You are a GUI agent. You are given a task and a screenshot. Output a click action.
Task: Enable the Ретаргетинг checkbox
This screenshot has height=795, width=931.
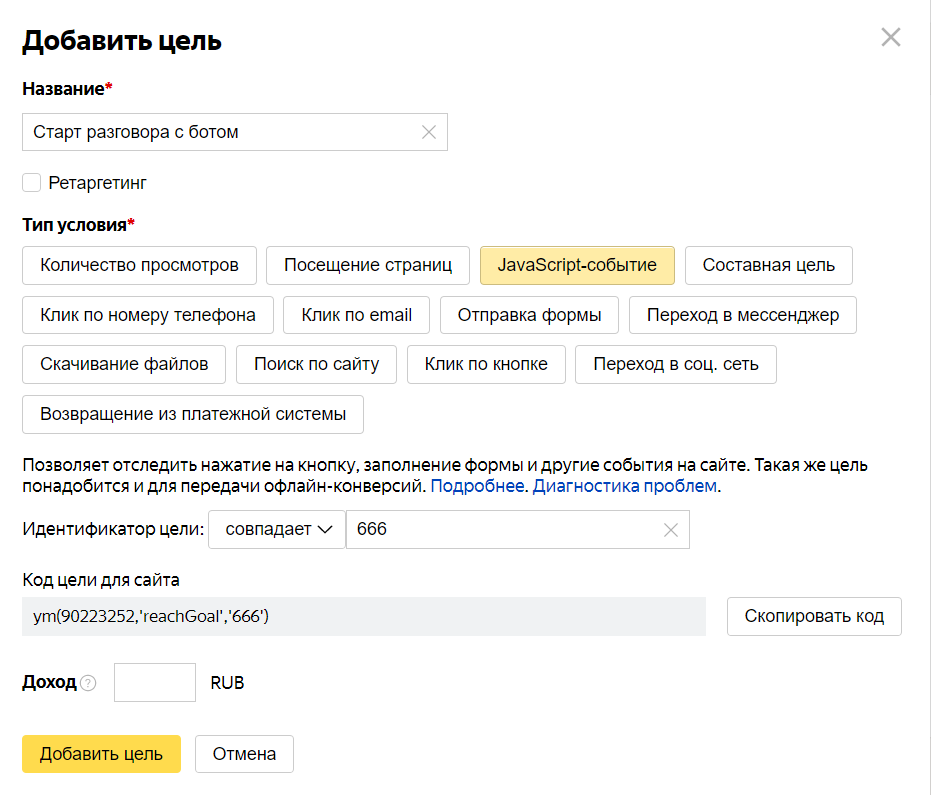[x=31, y=182]
